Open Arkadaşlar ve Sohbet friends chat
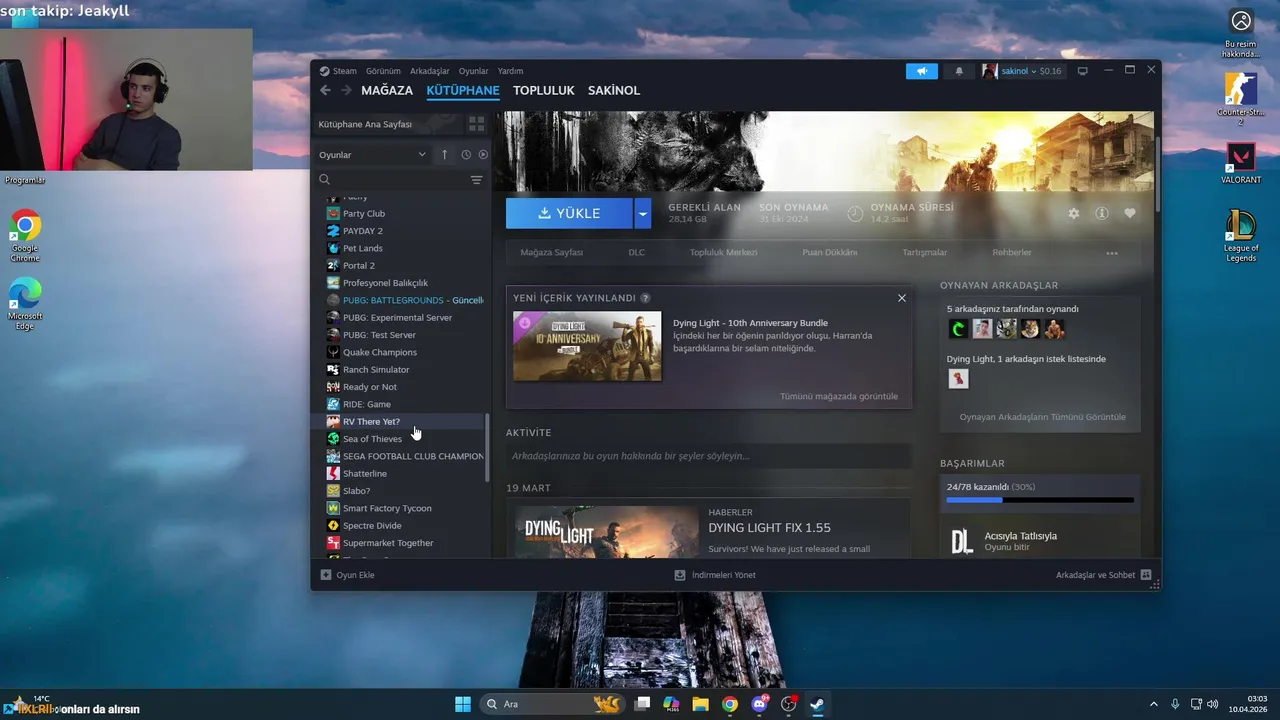Image resolution: width=1280 pixels, height=720 pixels. coord(1103,575)
